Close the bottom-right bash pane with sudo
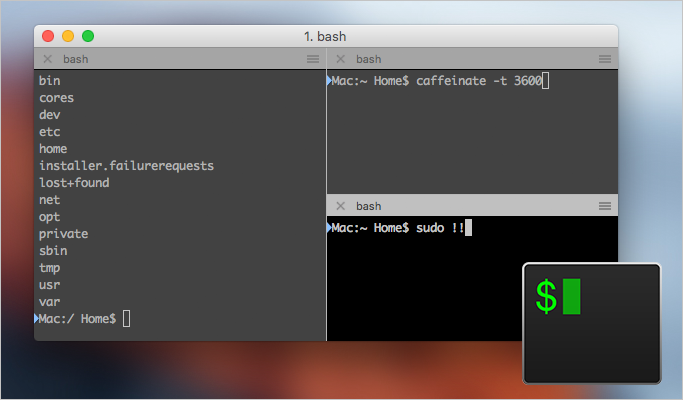 tap(341, 206)
